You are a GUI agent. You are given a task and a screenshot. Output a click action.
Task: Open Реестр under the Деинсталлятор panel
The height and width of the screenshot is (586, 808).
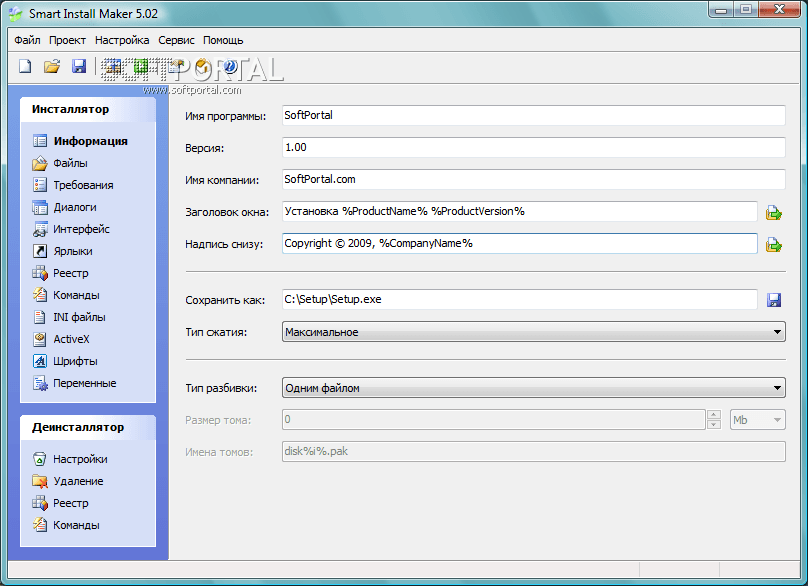(60, 503)
